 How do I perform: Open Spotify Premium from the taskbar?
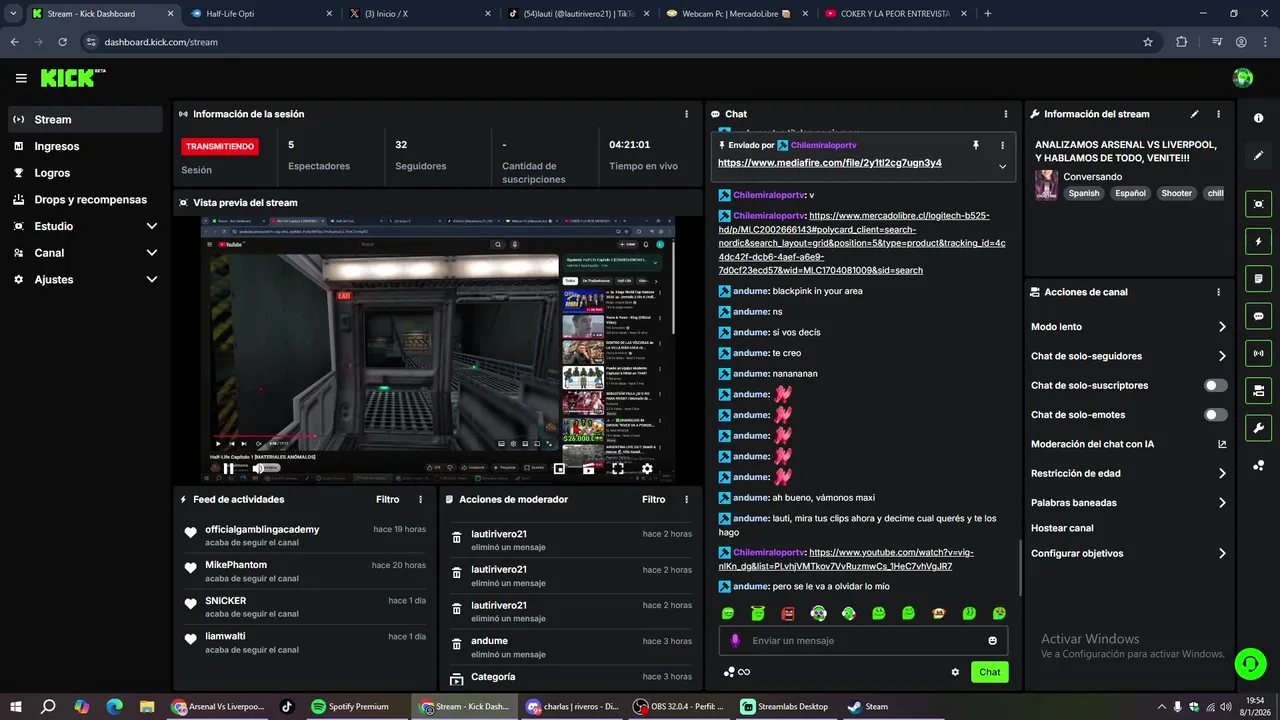coord(350,706)
